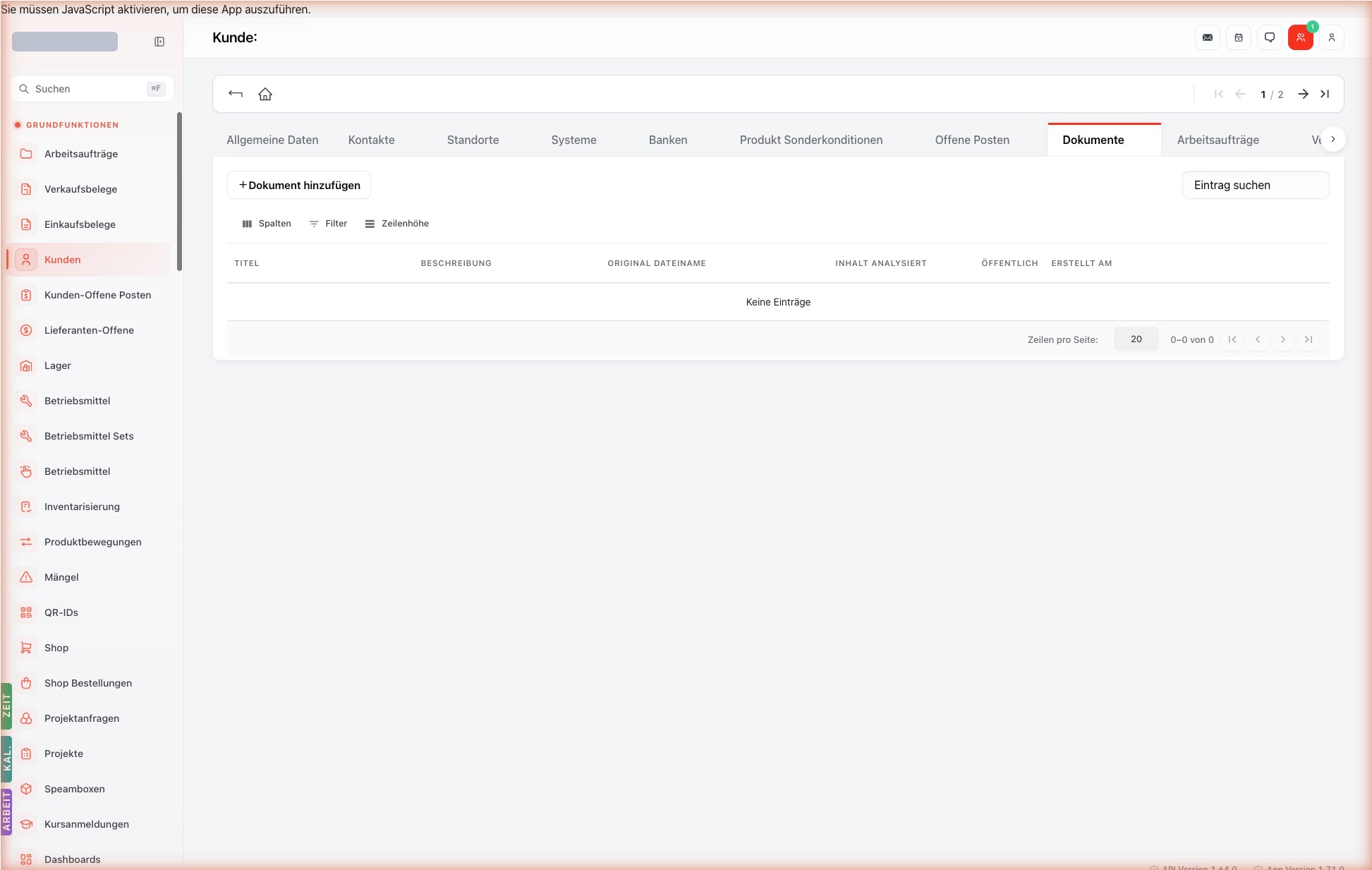Open the Spalten column chooser

(267, 224)
